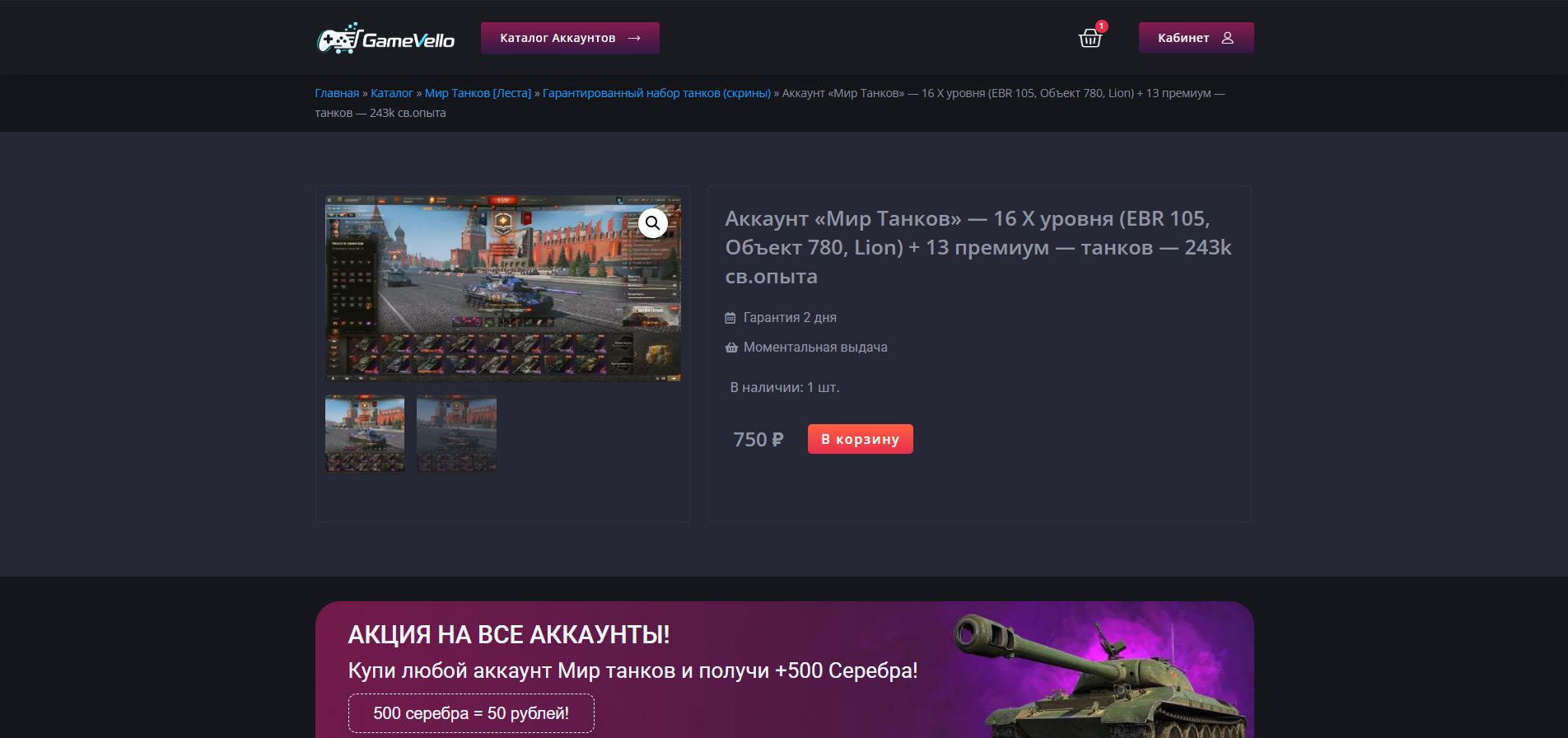This screenshot has height=738, width=1568.
Task: Click the basket icon beside Моментальная выдача
Action: (731, 348)
